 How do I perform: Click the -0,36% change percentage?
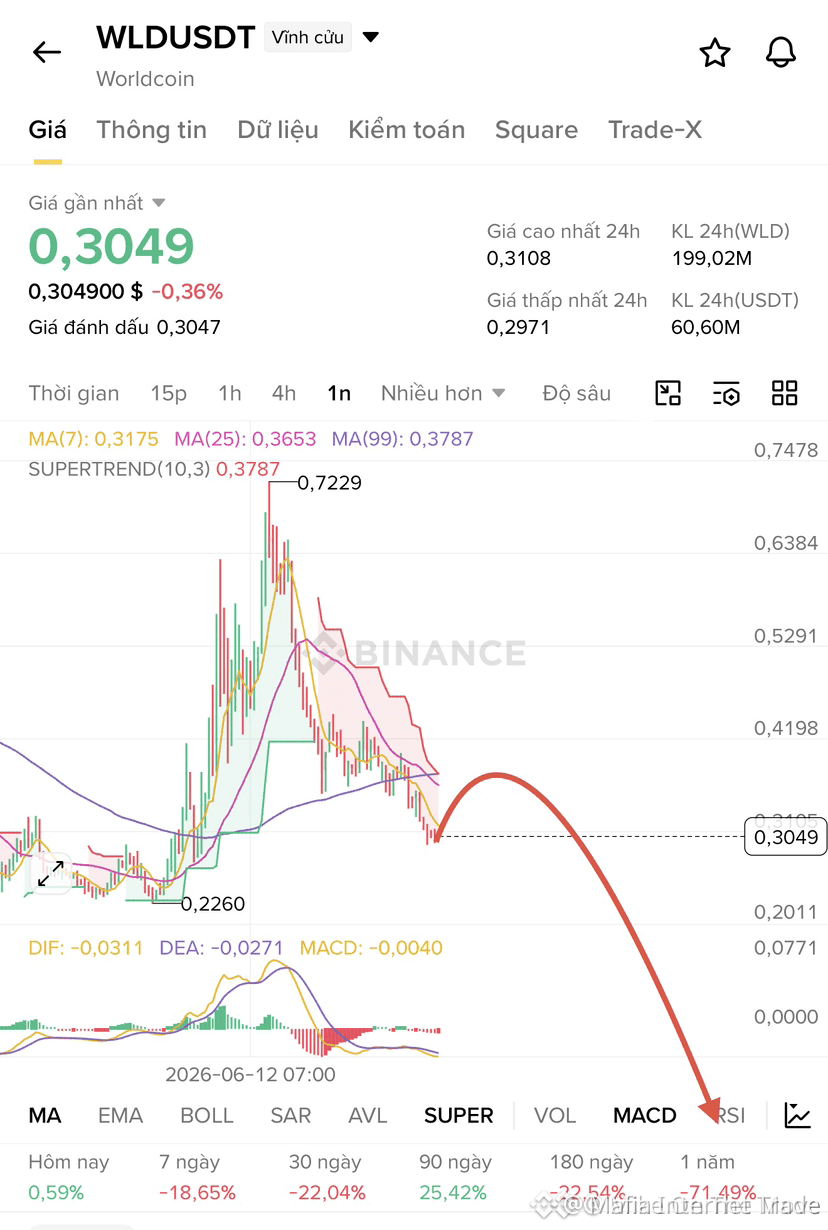(187, 292)
